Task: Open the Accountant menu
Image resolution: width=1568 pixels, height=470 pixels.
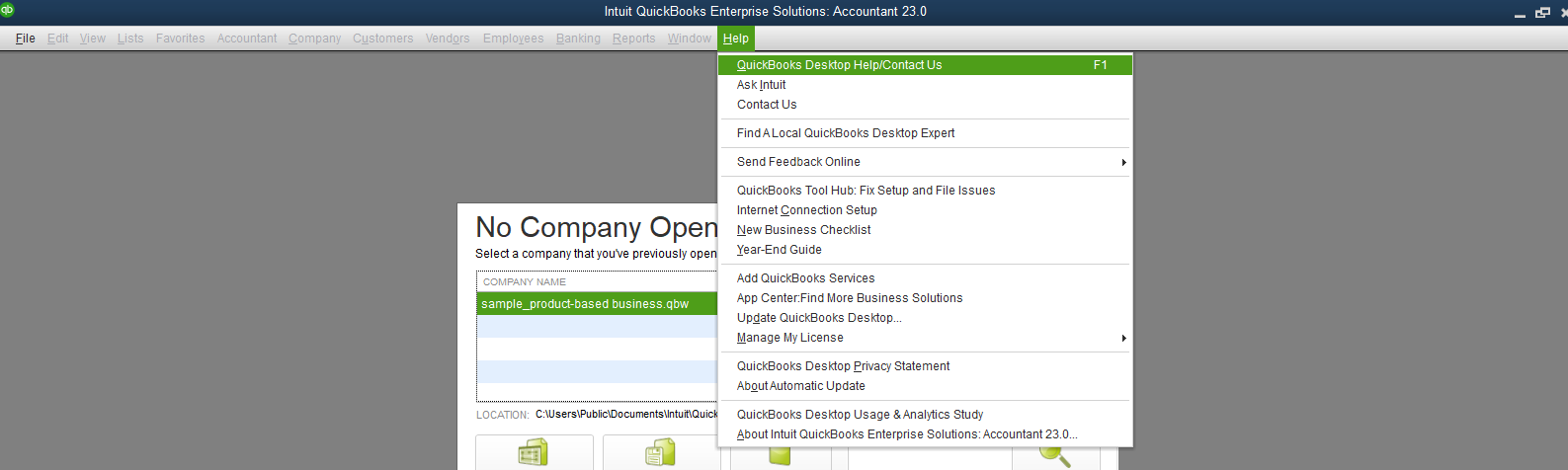Action: point(247,39)
